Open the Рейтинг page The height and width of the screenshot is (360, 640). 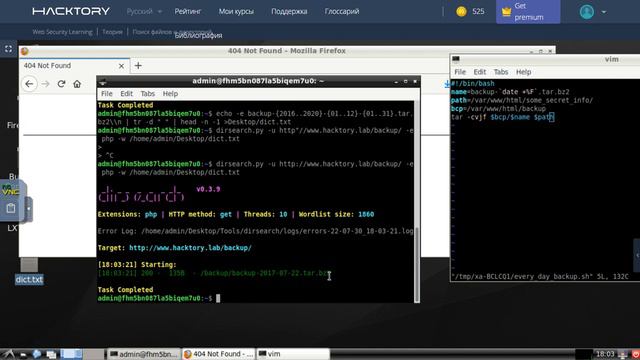(188, 11)
